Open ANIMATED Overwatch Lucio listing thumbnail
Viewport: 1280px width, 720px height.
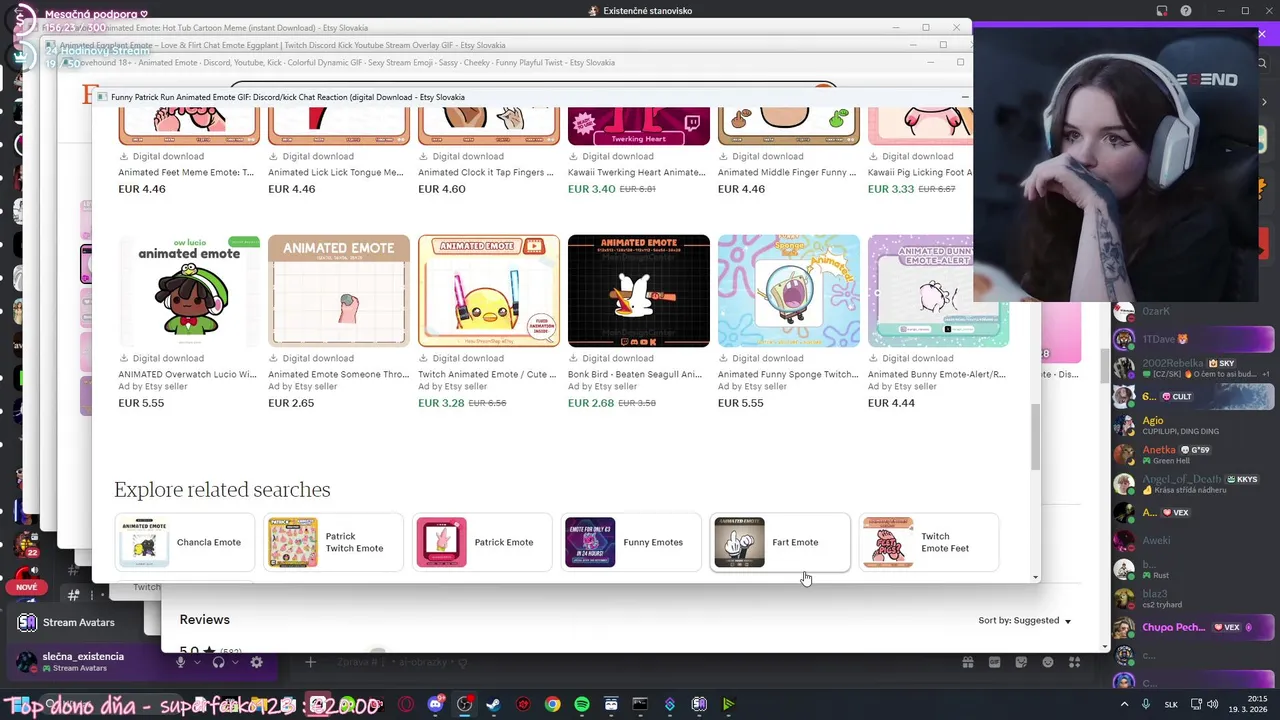(x=189, y=291)
